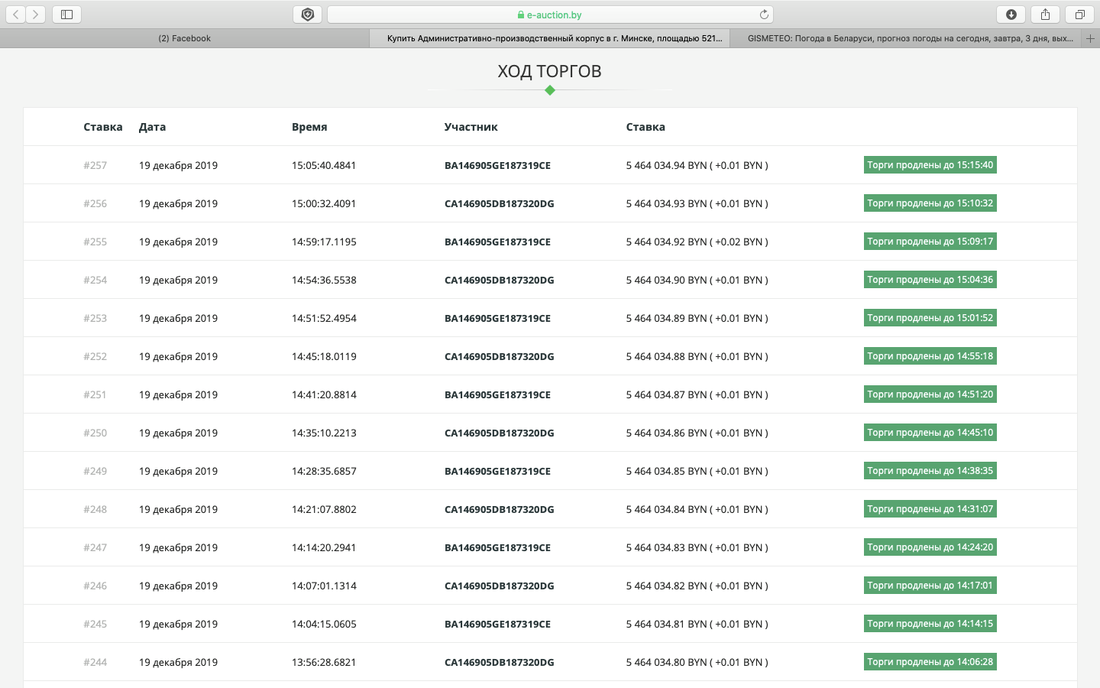Select bid number #244
1100x688 pixels.
tap(95, 662)
